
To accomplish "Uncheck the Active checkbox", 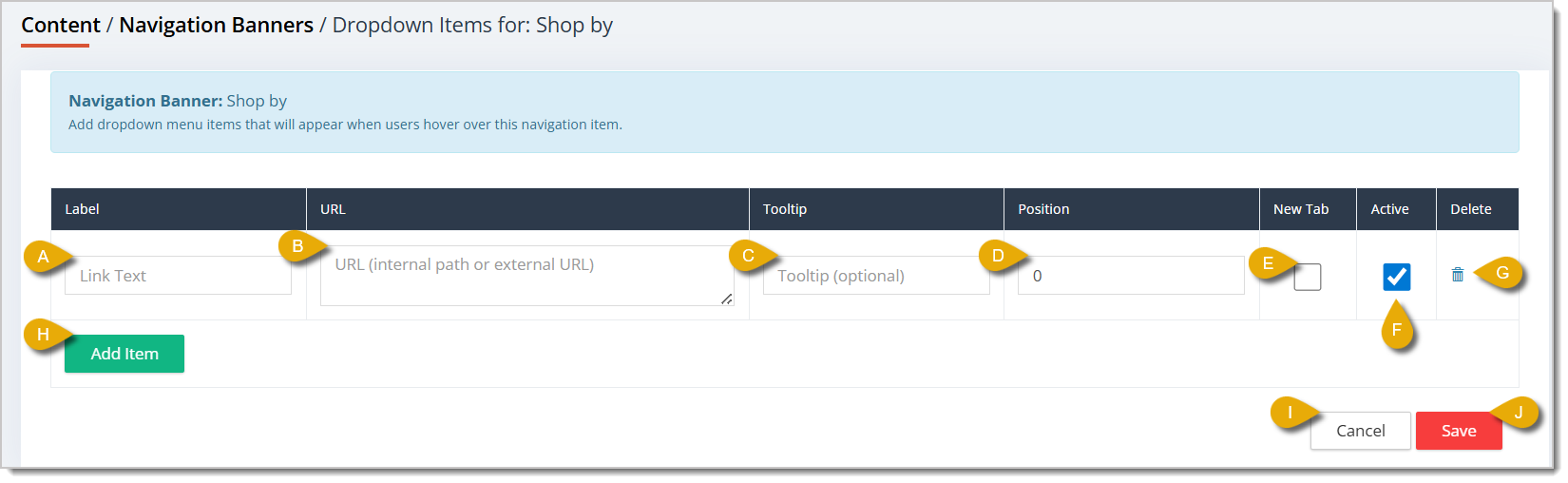I will pyautogui.click(x=1397, y=277).
